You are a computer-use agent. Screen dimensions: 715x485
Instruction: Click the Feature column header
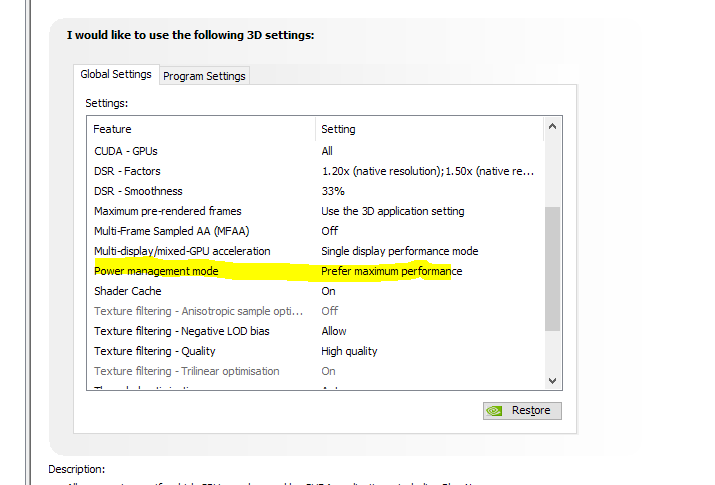(201, 129)
